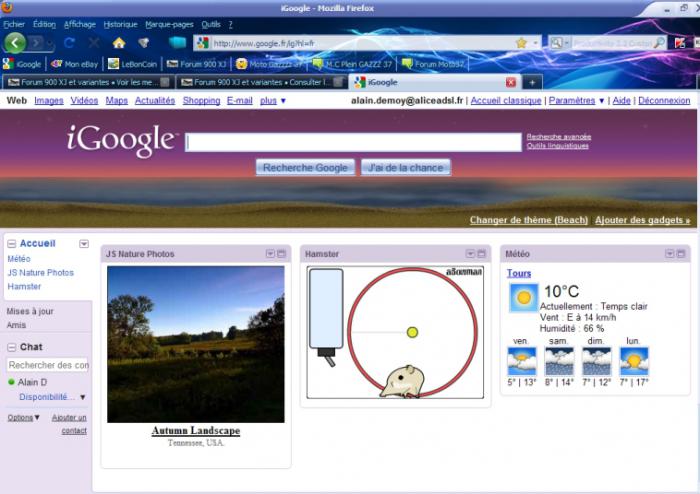Open the Mon eBay bookmark
The height and width of the screenshot is (494, 700).
click(75, 64)
